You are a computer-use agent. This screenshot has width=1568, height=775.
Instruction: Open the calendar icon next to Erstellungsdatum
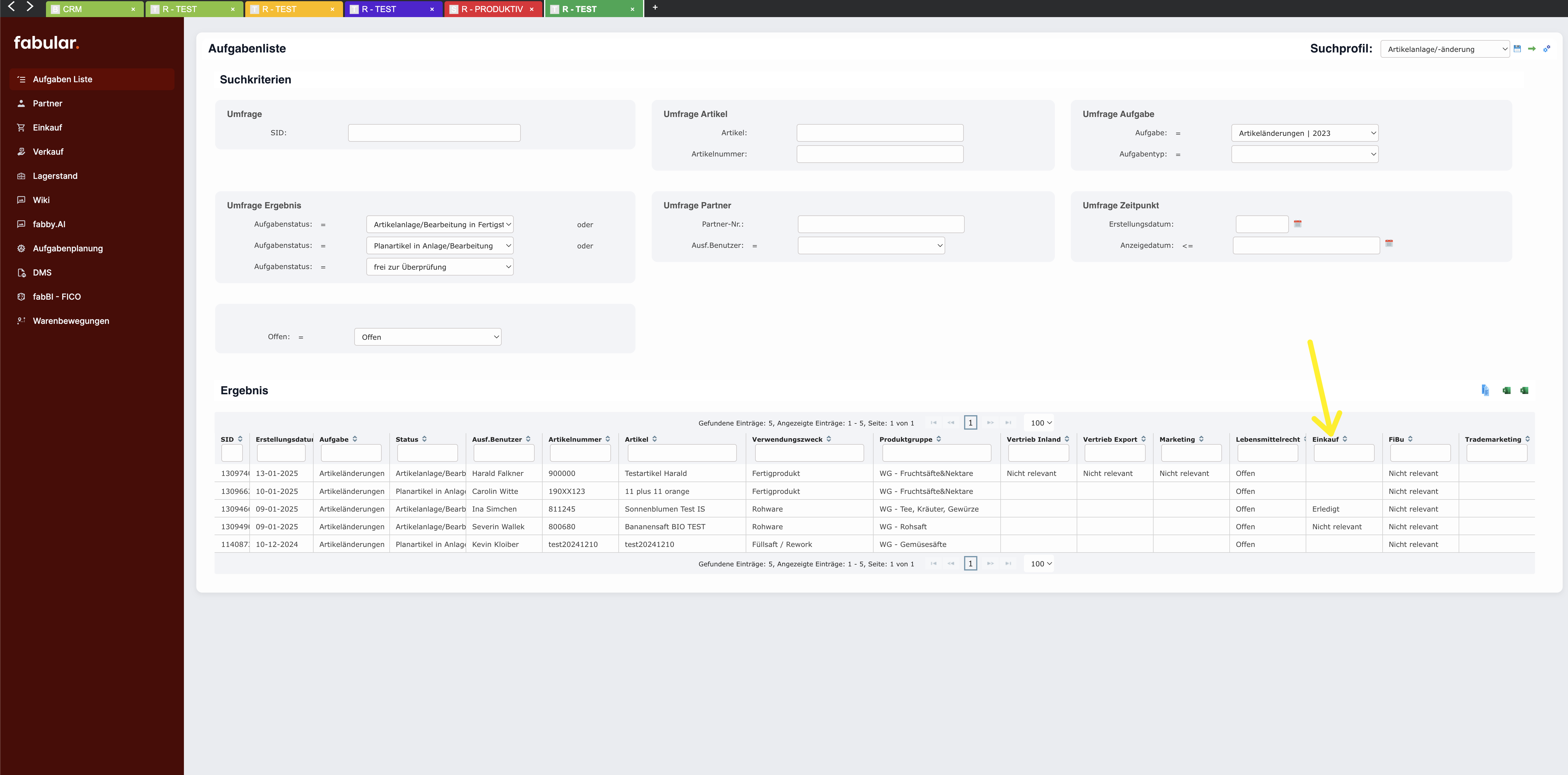[x=1298, y=223]
